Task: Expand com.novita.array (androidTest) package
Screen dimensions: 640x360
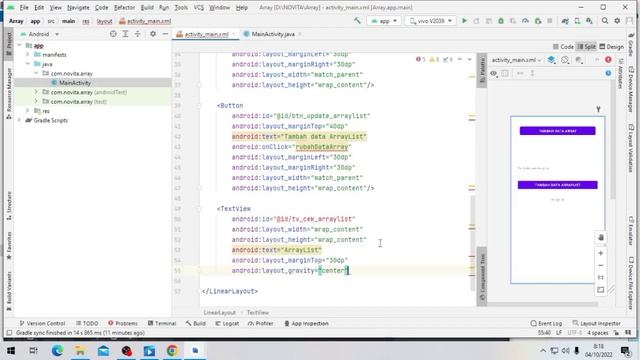Action: [36, 92]
